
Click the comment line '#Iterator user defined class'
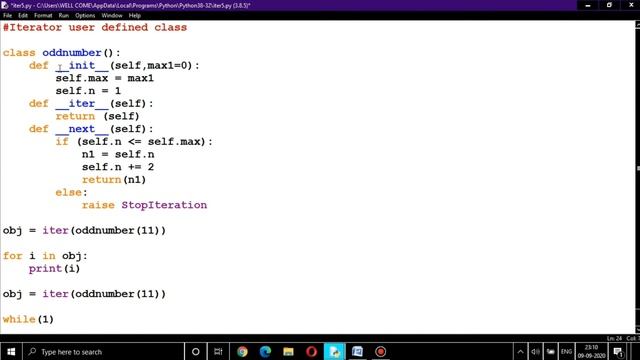[95, 27]
